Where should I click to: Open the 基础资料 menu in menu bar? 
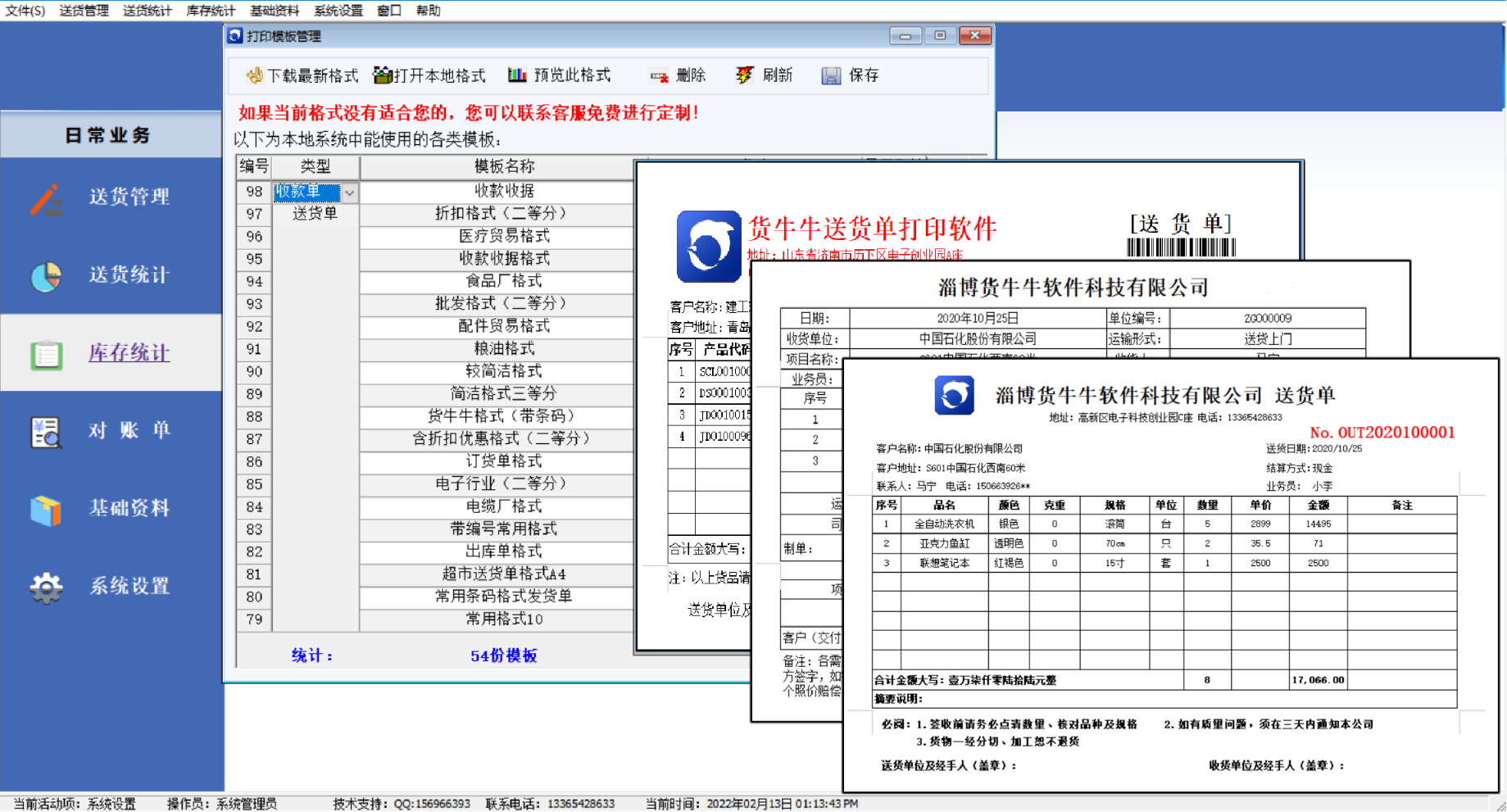coord(275,11)
